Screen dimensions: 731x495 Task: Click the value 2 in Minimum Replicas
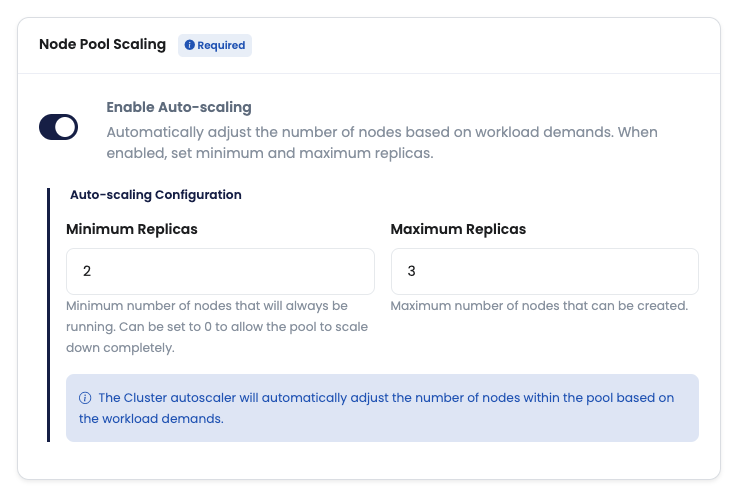(88, 271)
